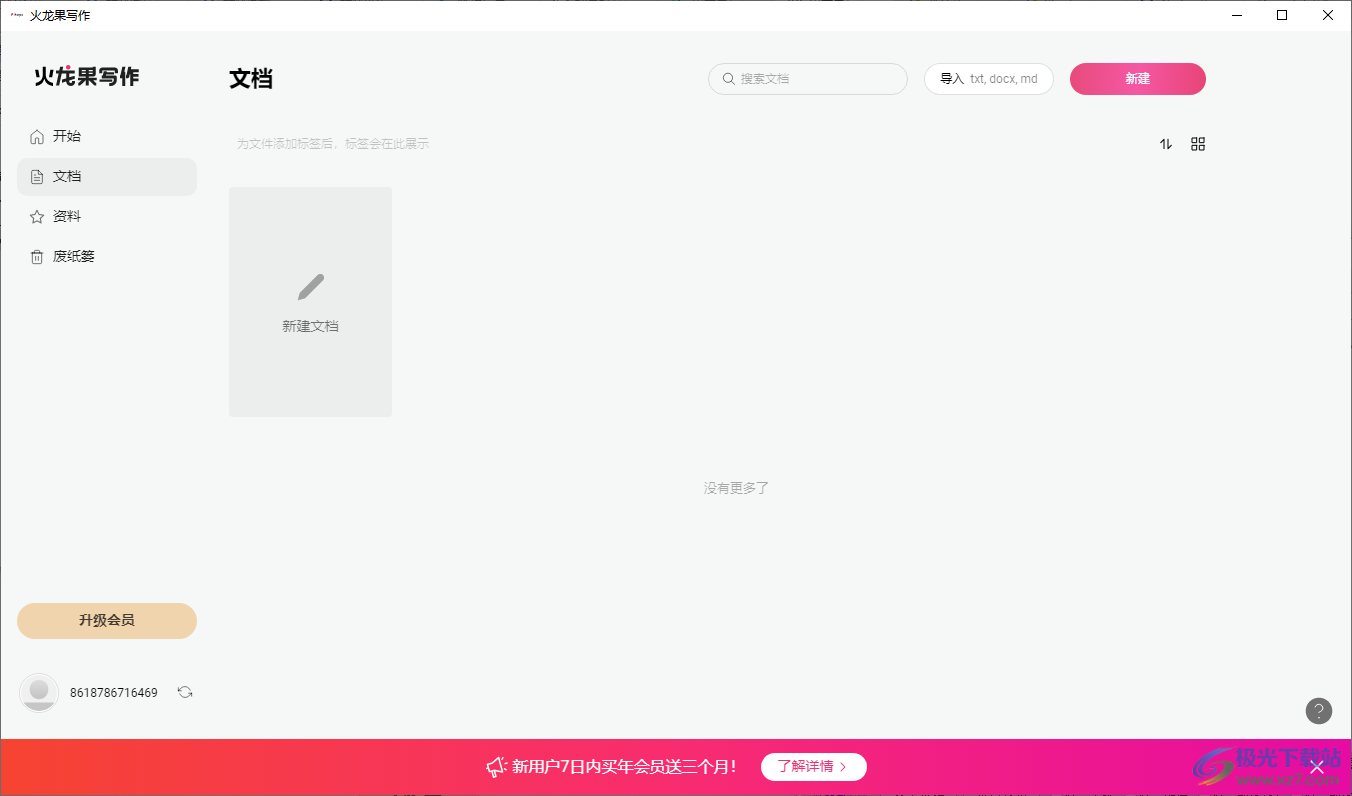1352x796 pixels.
Task: Close the promotional banner
Action: point(1317,767)
